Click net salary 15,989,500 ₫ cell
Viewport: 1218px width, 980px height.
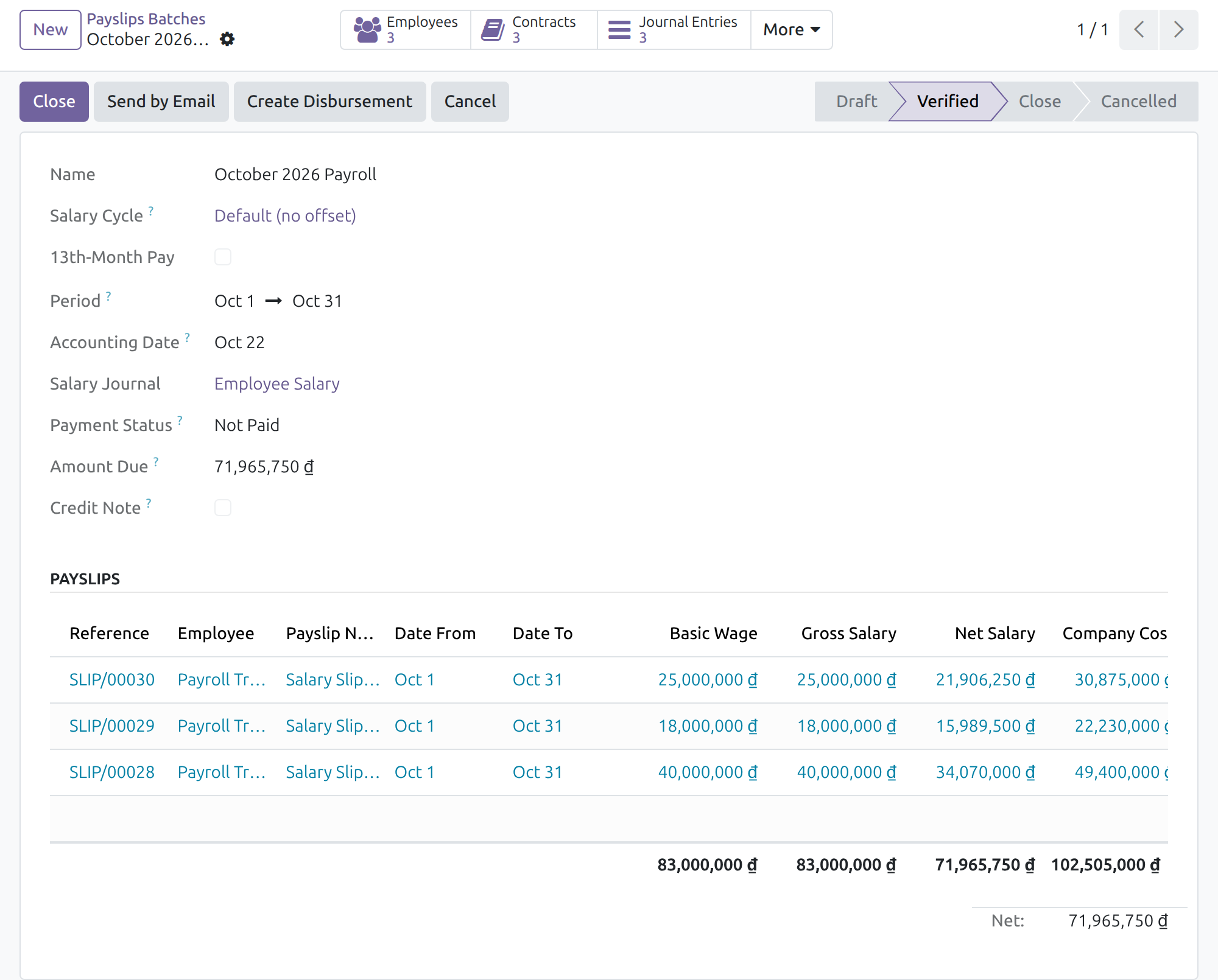(985, 726)
